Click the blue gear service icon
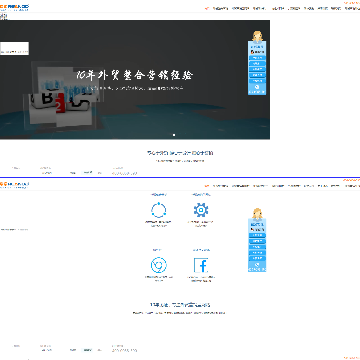360x360 pixels. click(201, 210)
